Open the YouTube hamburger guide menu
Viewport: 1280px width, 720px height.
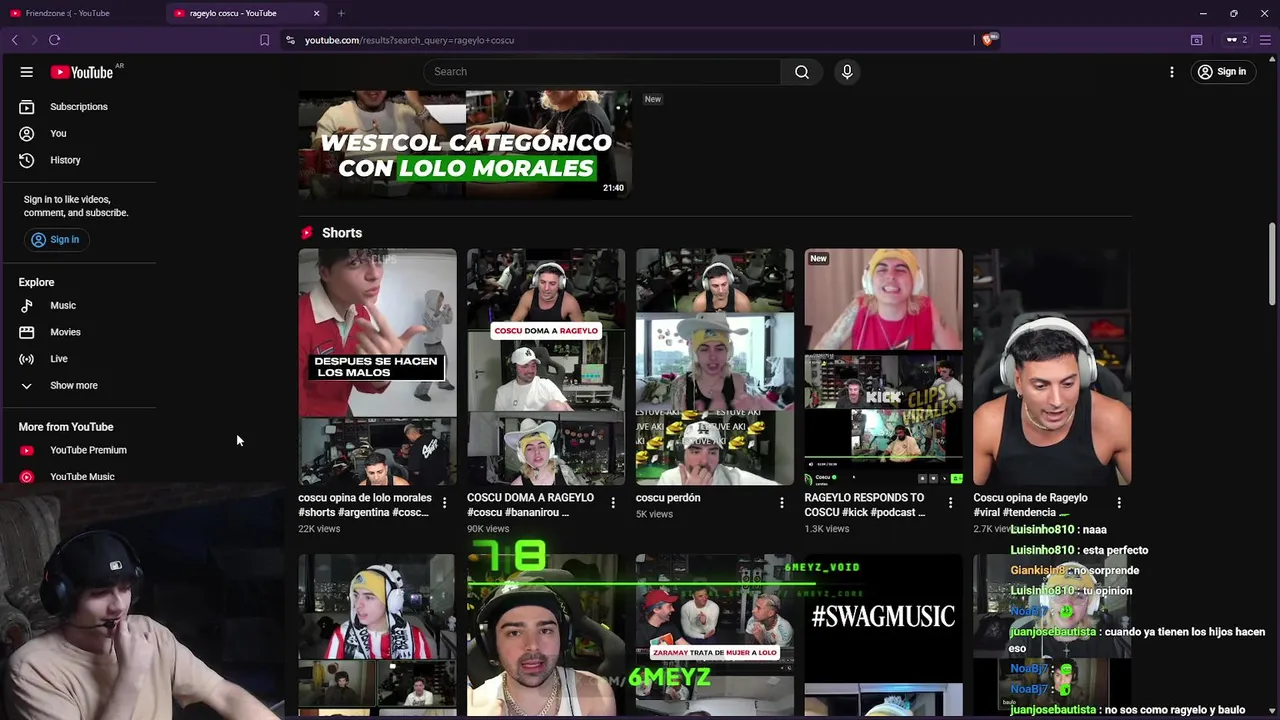27,72
